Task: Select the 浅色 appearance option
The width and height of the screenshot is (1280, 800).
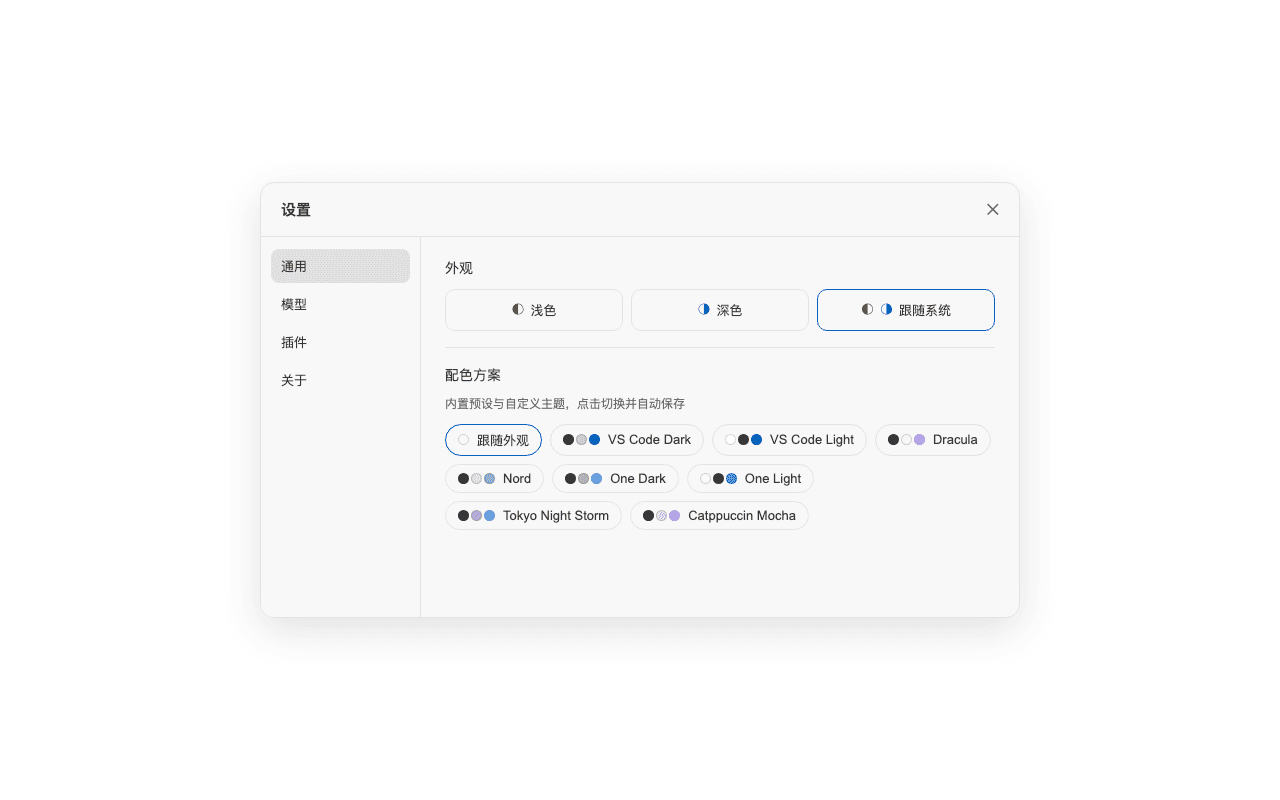Action: pos(534,310)
